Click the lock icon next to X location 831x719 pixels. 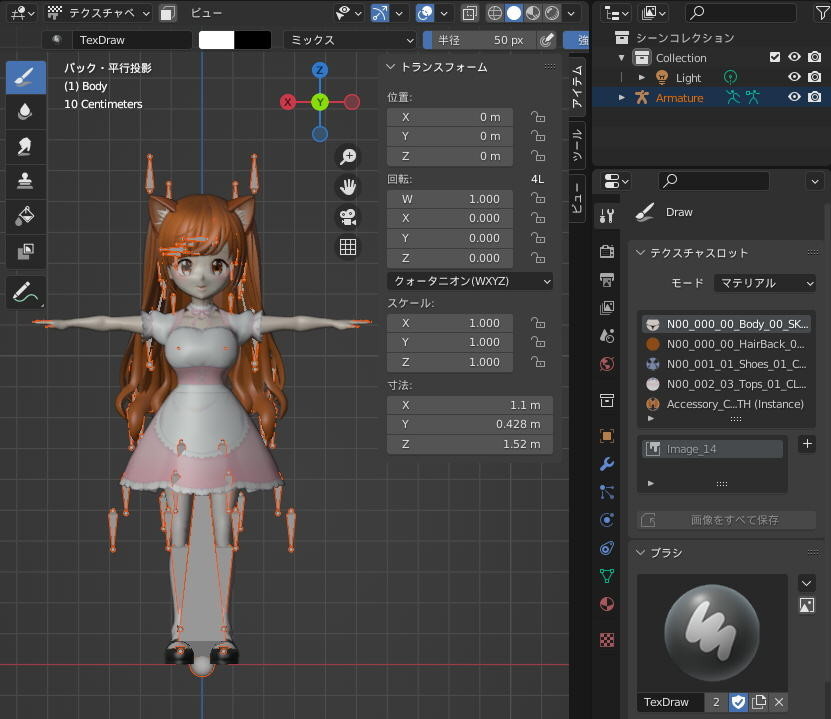538,117
